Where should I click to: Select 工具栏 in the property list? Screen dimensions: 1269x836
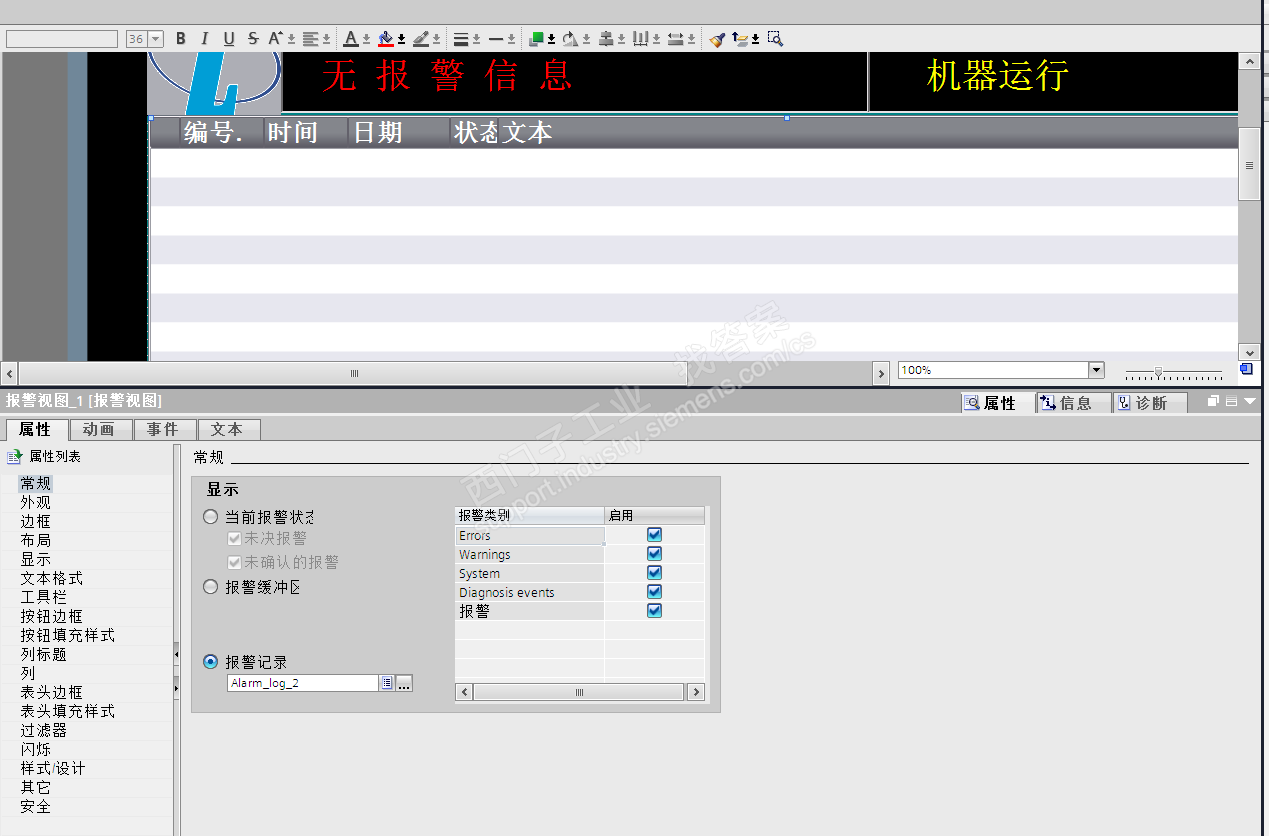point(43,597)
